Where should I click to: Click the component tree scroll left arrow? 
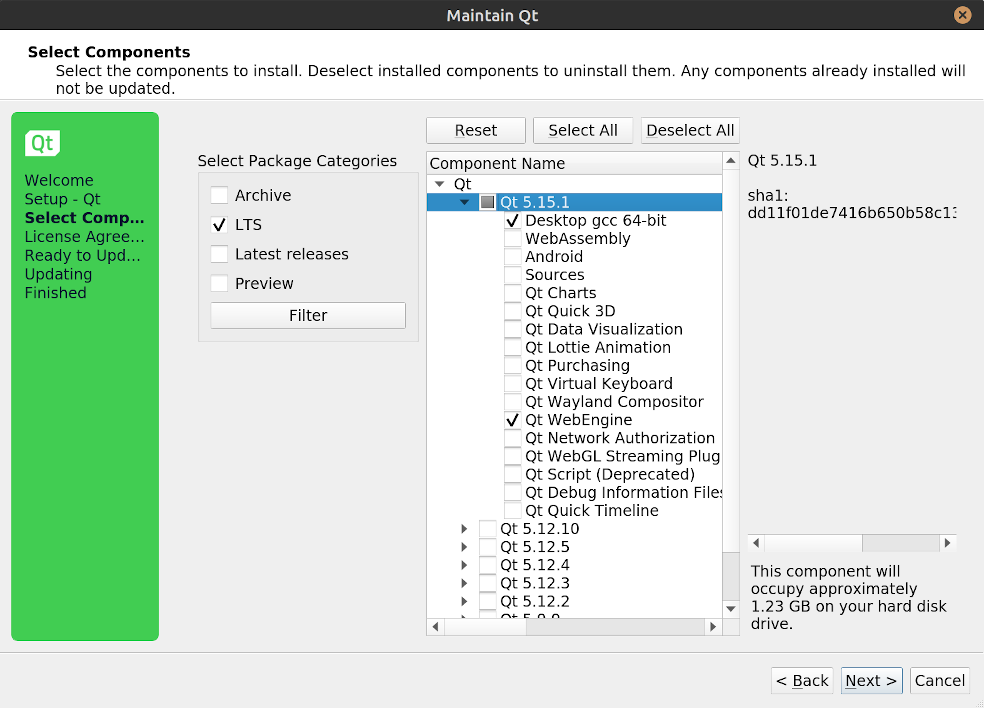(x=436, y=626)
